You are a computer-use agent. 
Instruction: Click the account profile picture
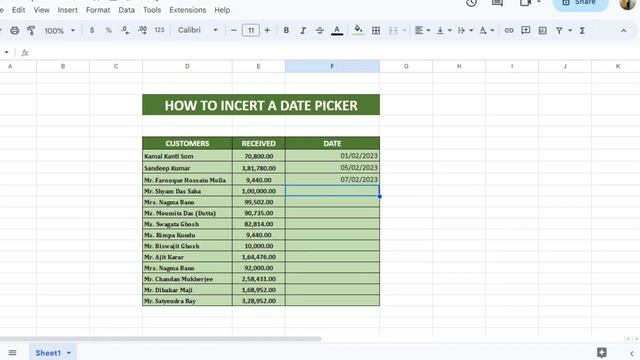627,4
